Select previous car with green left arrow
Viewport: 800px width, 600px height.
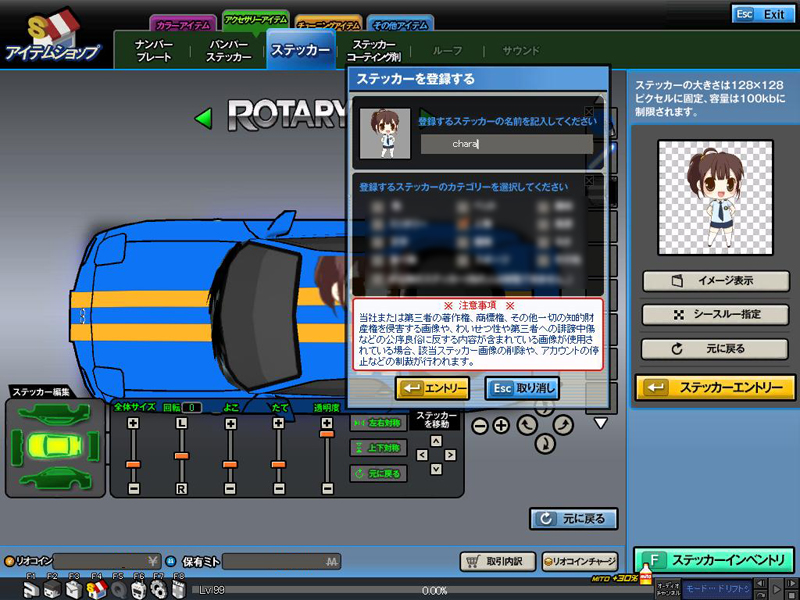tap(204, 118)
